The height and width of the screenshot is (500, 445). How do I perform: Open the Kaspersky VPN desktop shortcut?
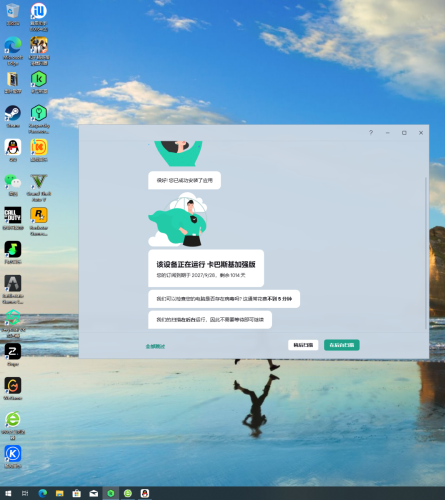pos(13,323)
